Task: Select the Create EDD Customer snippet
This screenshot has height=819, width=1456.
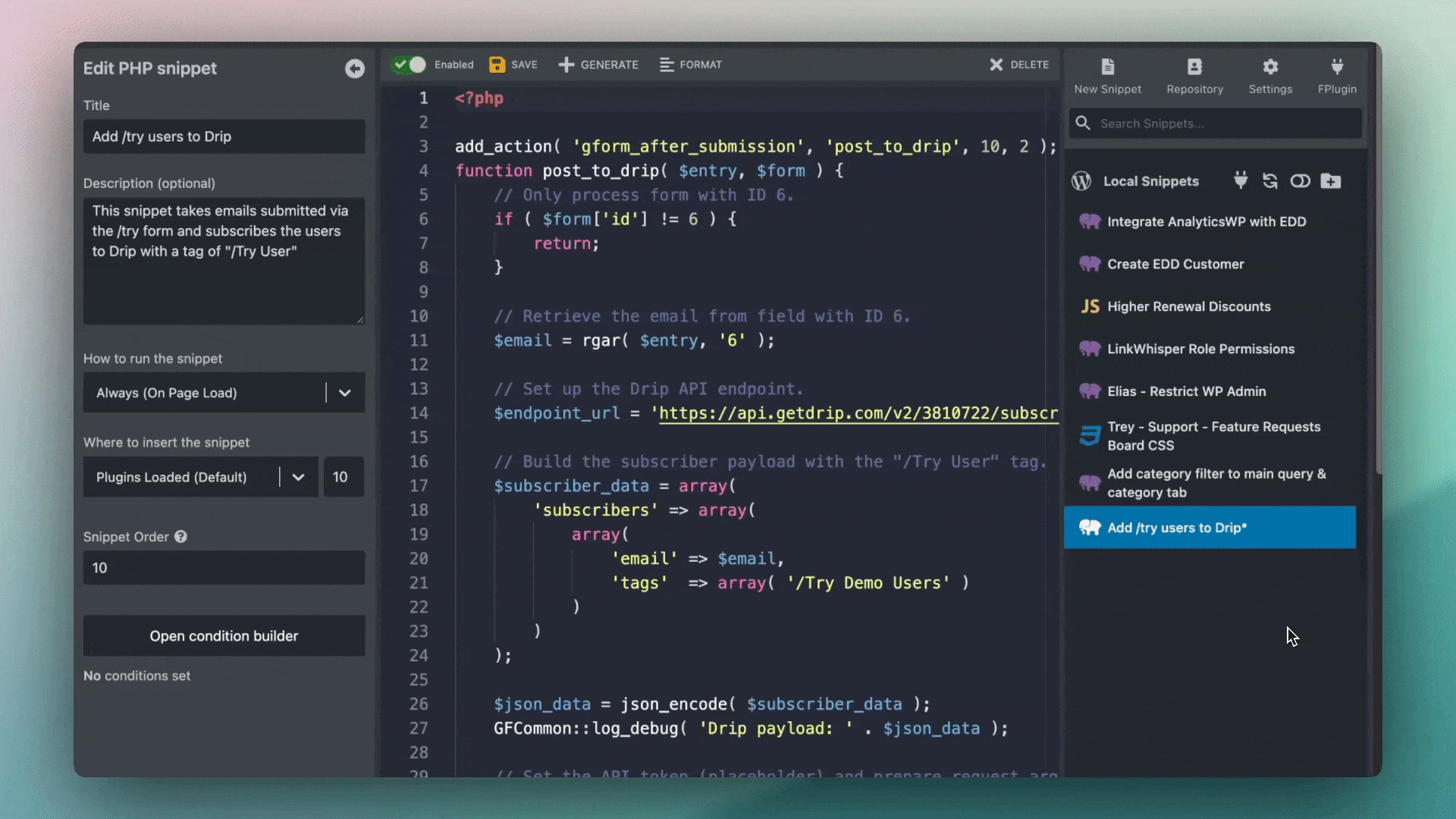Action: coord(1175,264)
